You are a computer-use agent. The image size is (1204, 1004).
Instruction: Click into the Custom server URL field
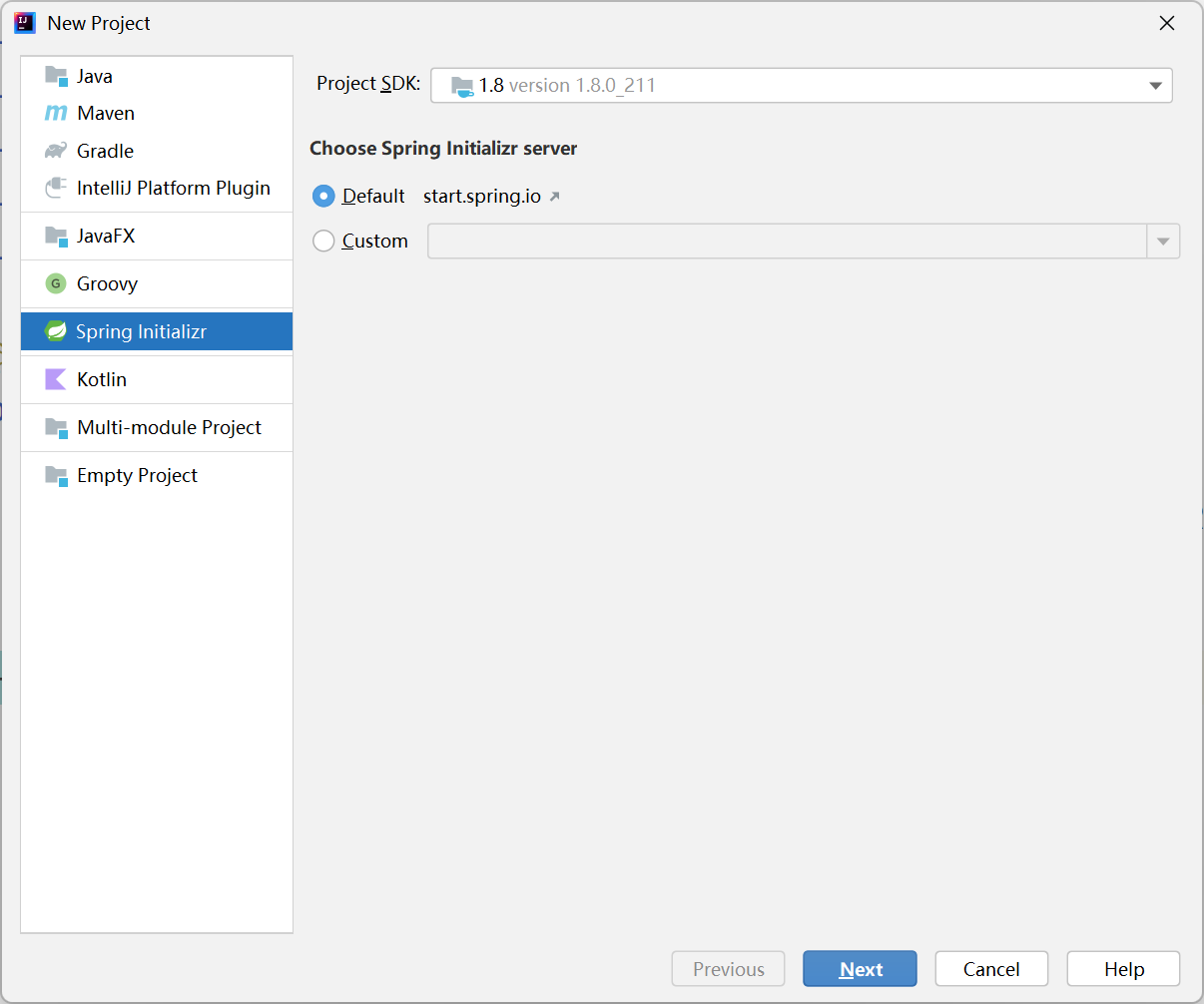(x=788, y=242)
